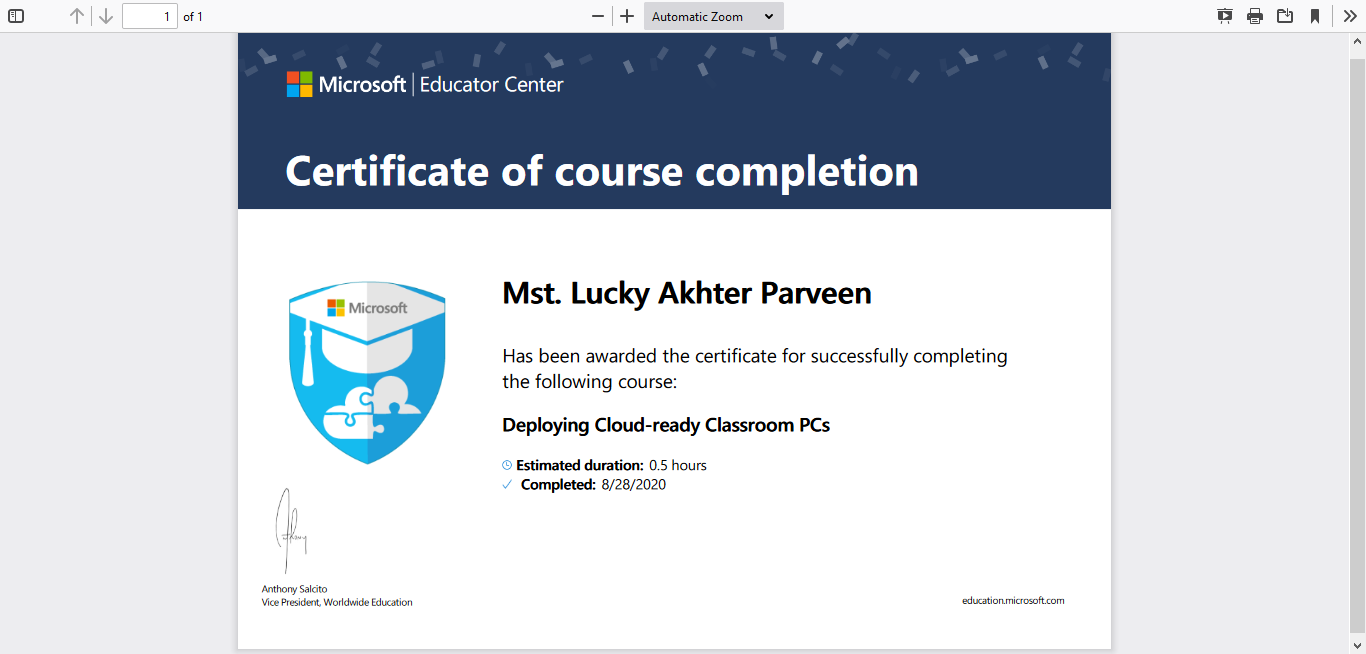1366x654 pixels.
Task: Click the scrollbar up arrow
Action: (x=1358, y=40)
